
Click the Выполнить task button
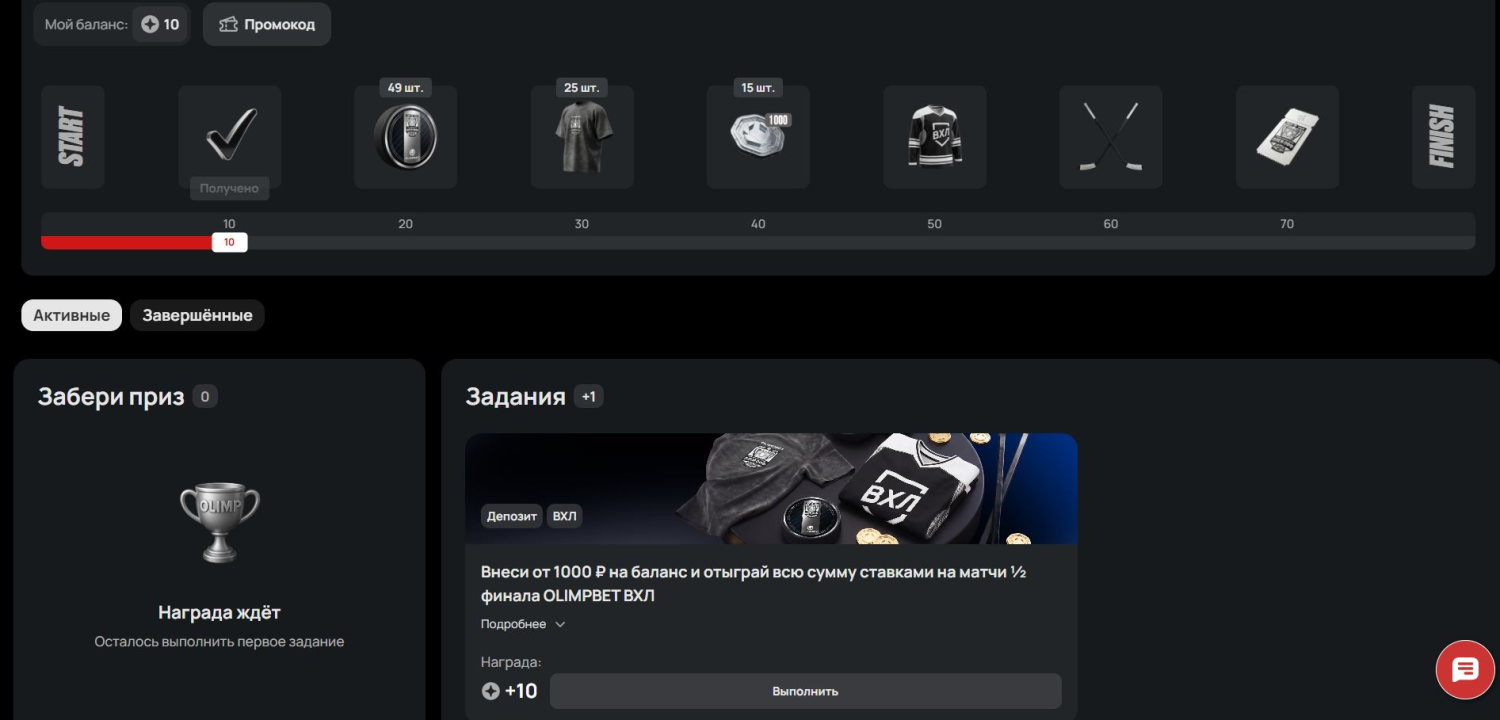(805, 691)
